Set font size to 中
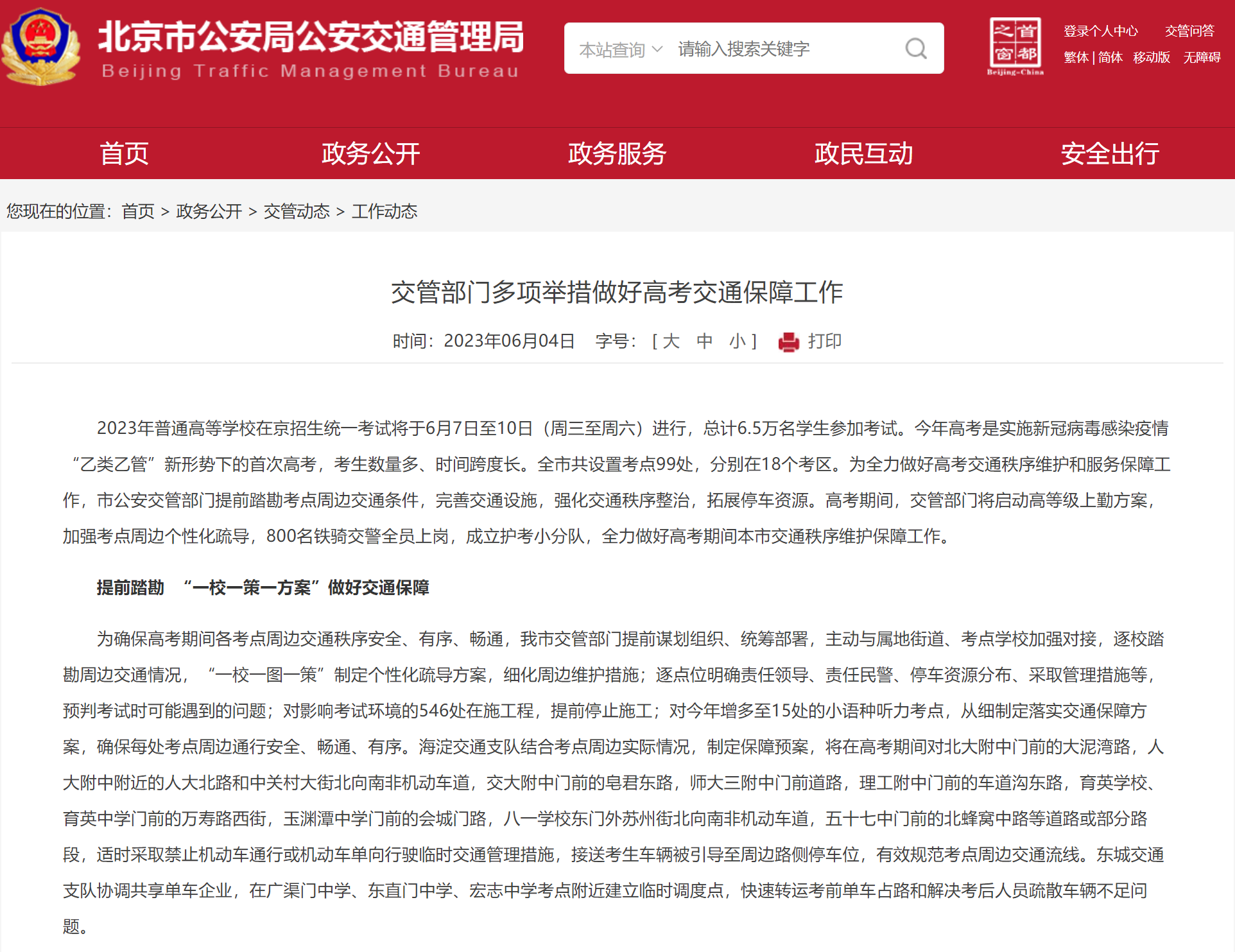Viewport: 1235px width, 952px height. tap(704, 341)
